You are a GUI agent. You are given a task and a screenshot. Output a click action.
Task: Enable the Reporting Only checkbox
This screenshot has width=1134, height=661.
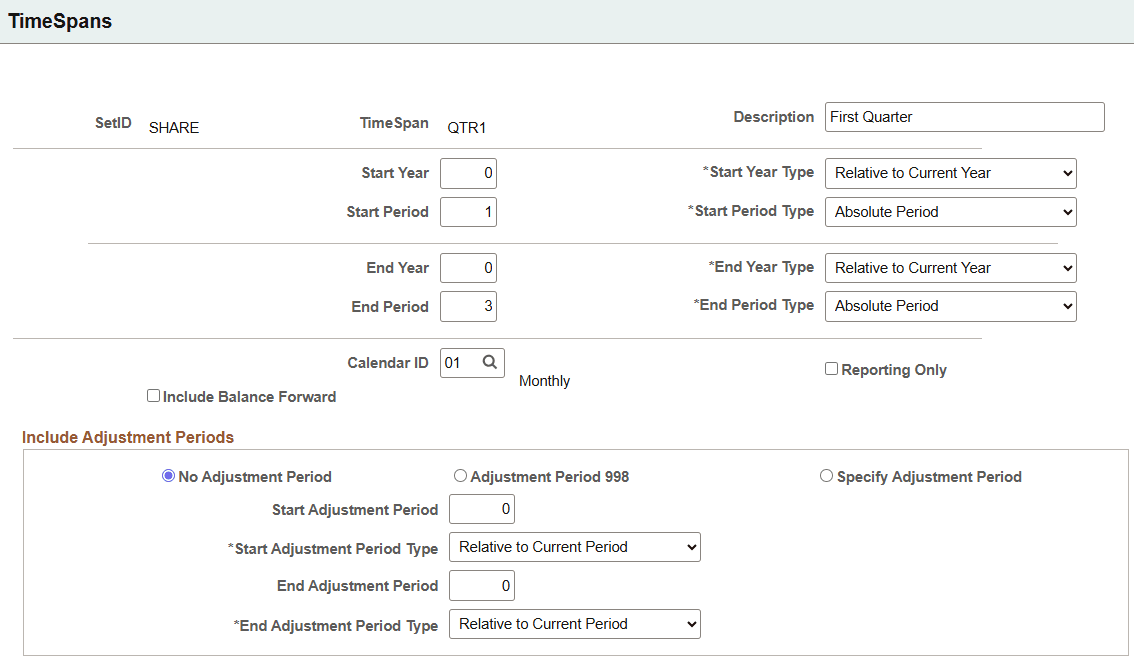832,369
